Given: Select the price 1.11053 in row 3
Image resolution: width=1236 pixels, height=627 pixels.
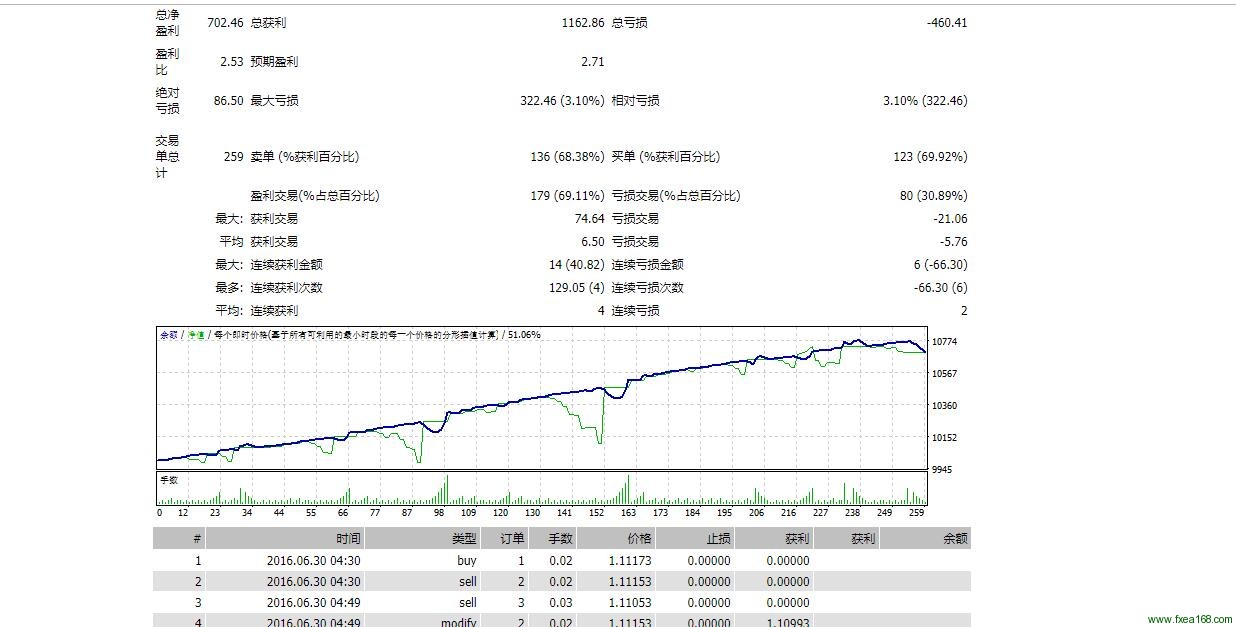Looking at the screenshot, I should pos(630,603).
